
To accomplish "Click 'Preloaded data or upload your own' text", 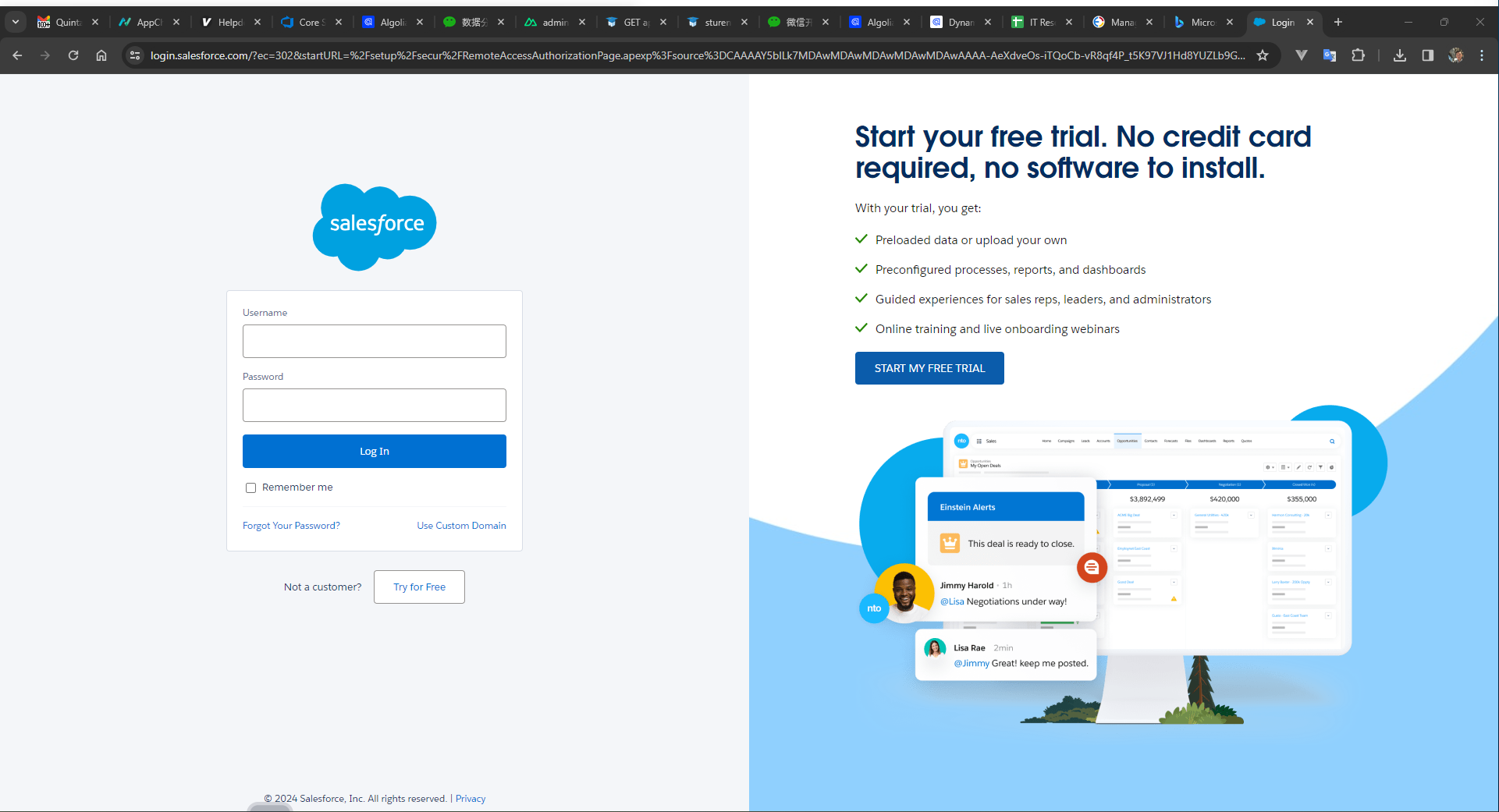I will click(x=971, y=240).
